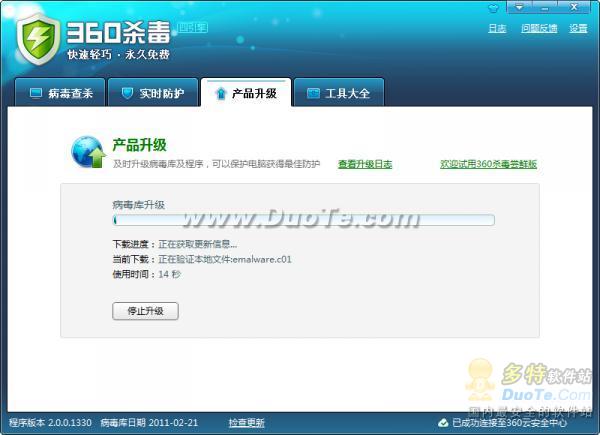
Task: Click the 病毒库日期 2011-02-21 text
Action: tap(149, 423)
